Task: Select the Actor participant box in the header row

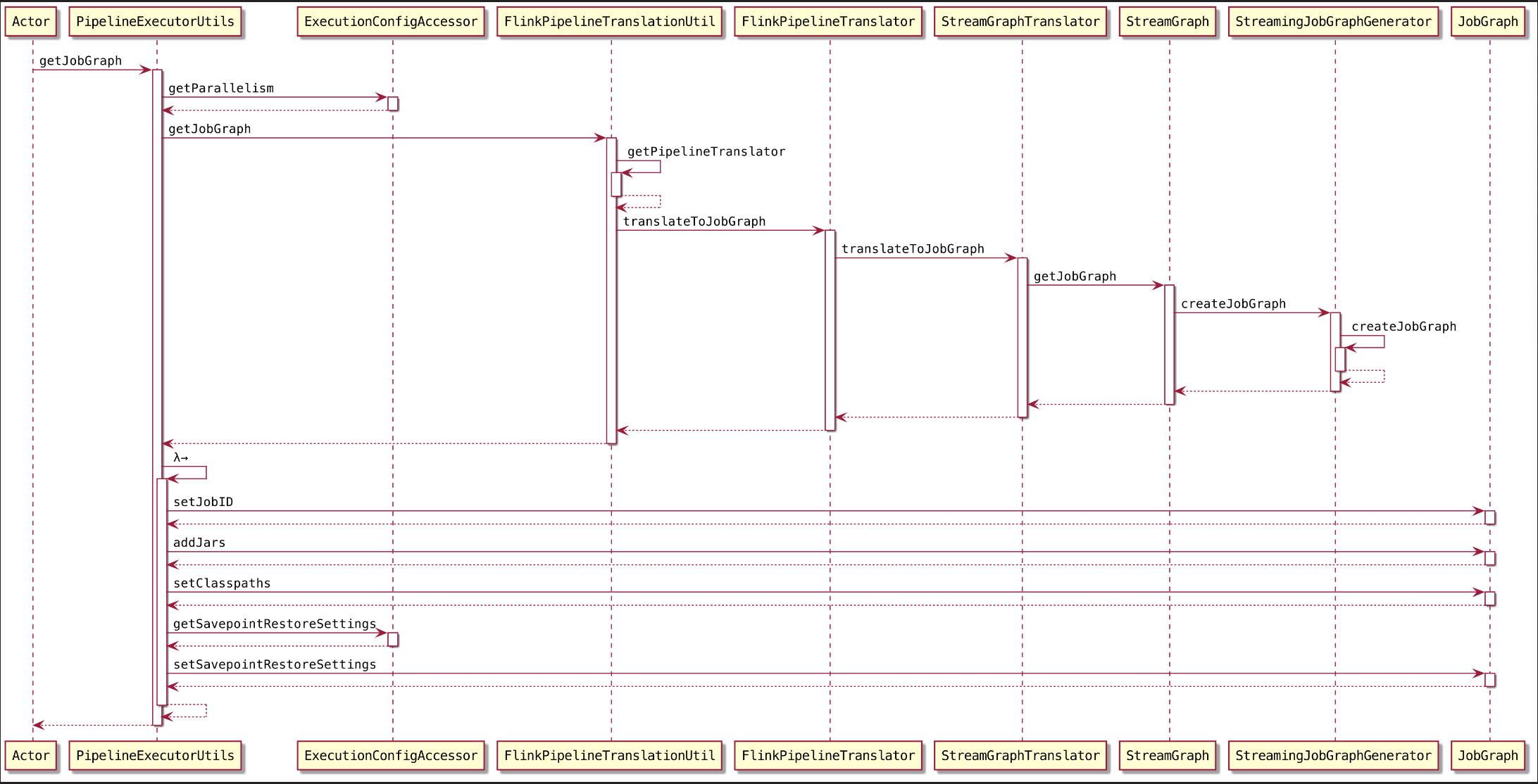Action: 31,22
